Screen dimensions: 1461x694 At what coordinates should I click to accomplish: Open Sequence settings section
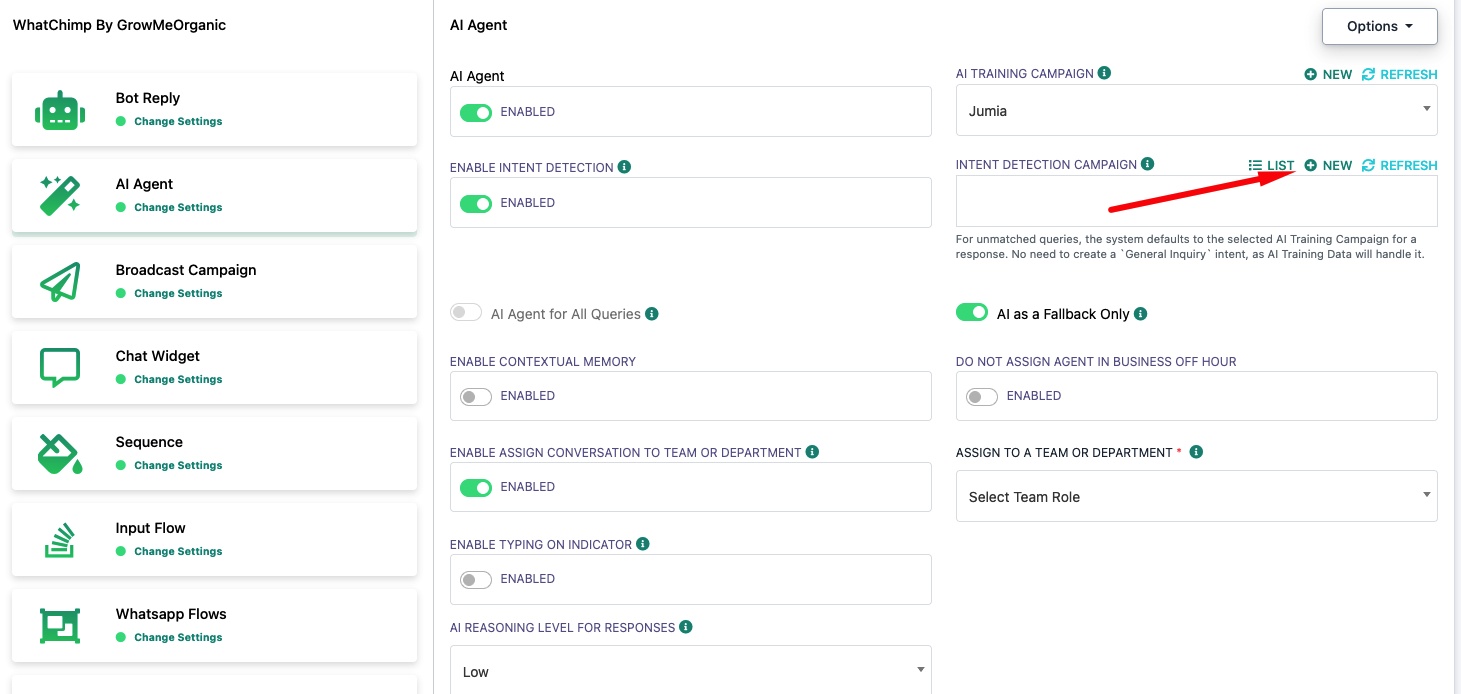click(214, 453)
